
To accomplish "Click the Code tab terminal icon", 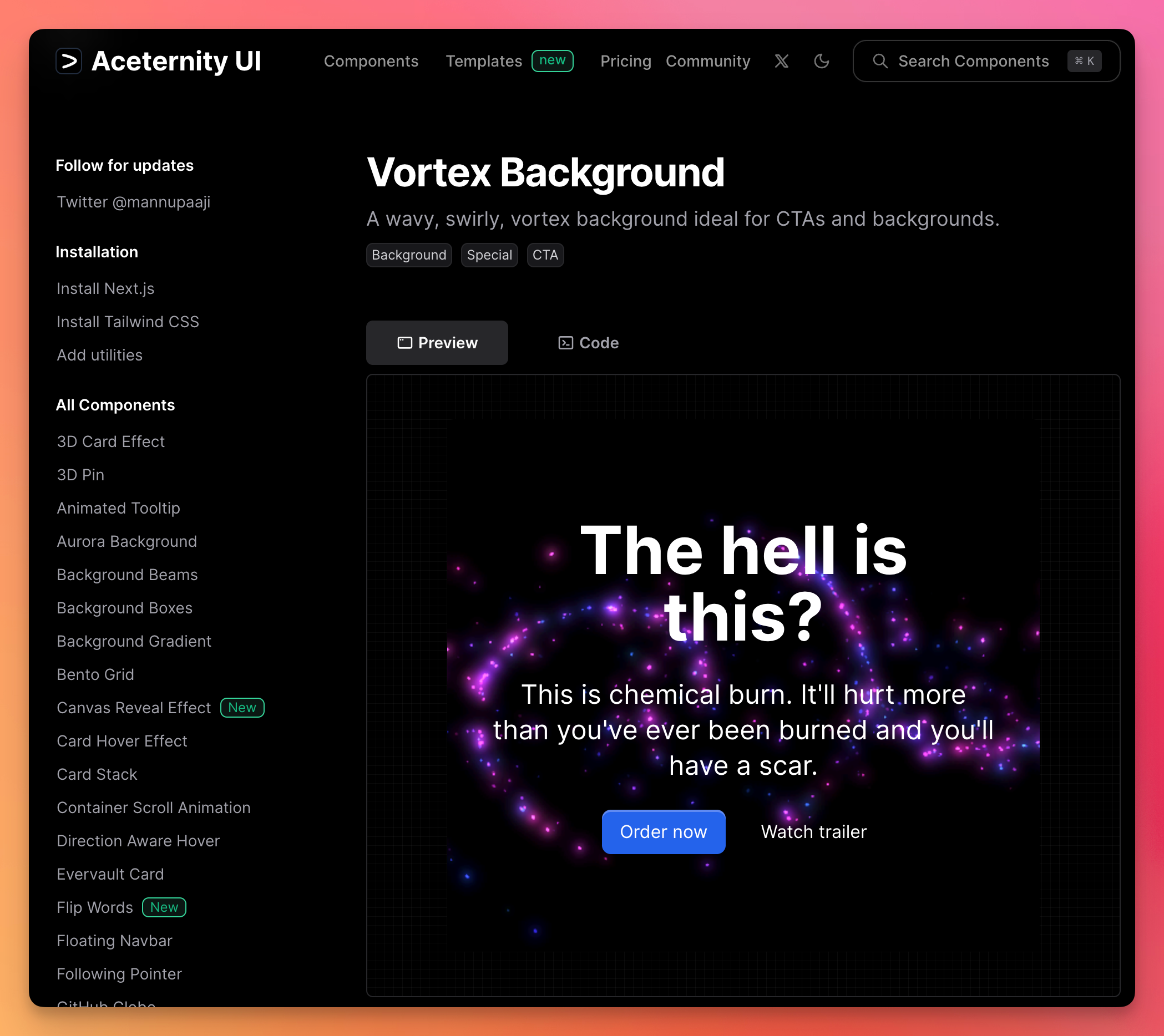I will 565,343.
